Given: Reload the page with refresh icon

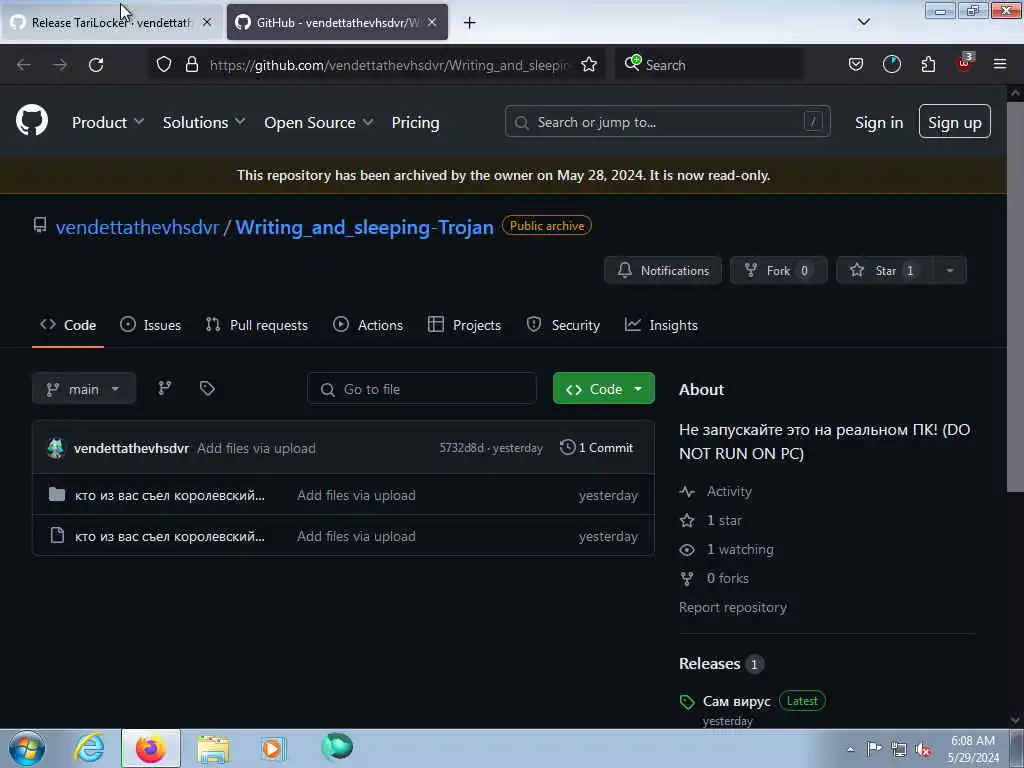Looking at the screenshot, I should [96, 65].
